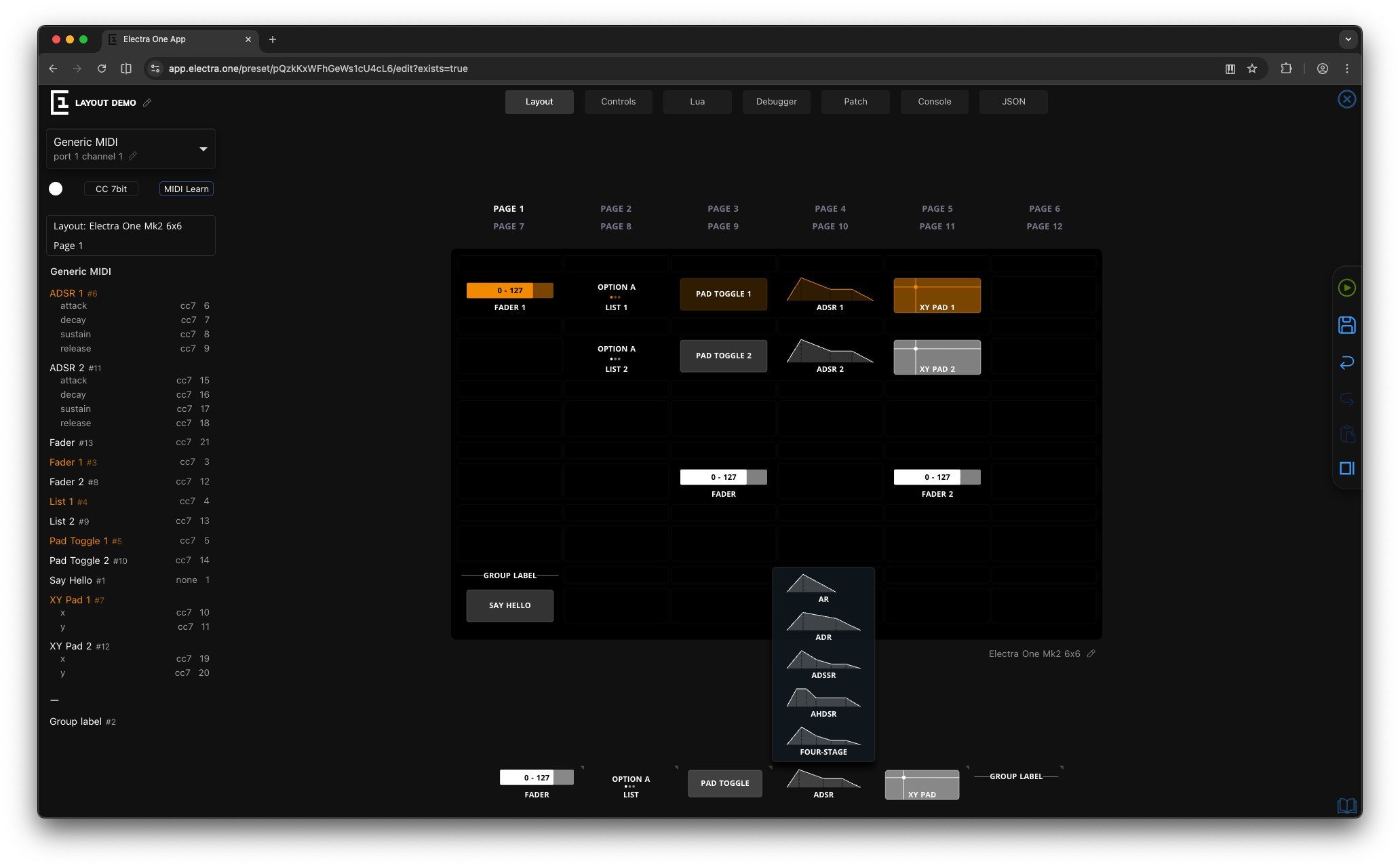The image size is (1400, 868).
Task: Expand the Generic MIDI device dropdown
Action: [203, 149]
